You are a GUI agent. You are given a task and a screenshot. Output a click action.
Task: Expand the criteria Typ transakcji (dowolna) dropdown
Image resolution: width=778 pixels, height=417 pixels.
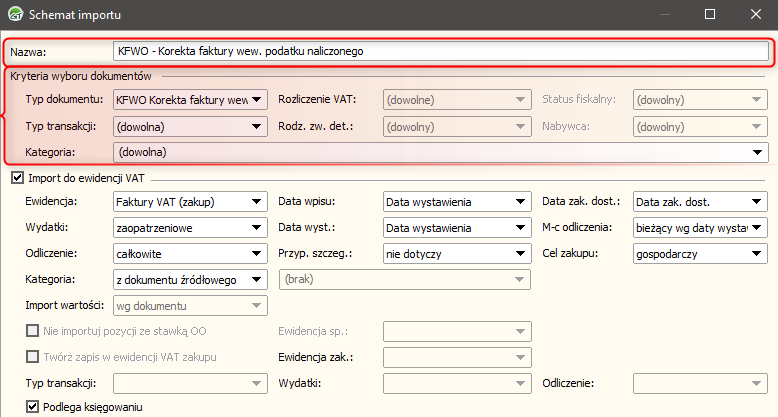(190, 126)
